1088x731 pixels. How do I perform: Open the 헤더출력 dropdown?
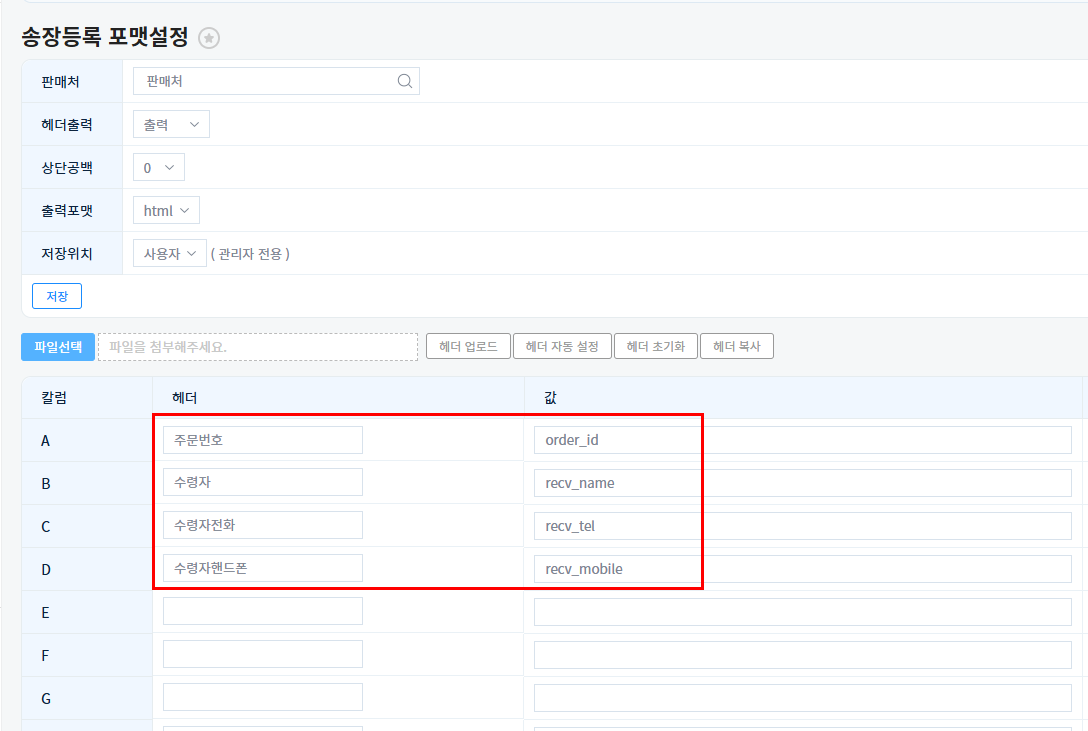(171, 124)
